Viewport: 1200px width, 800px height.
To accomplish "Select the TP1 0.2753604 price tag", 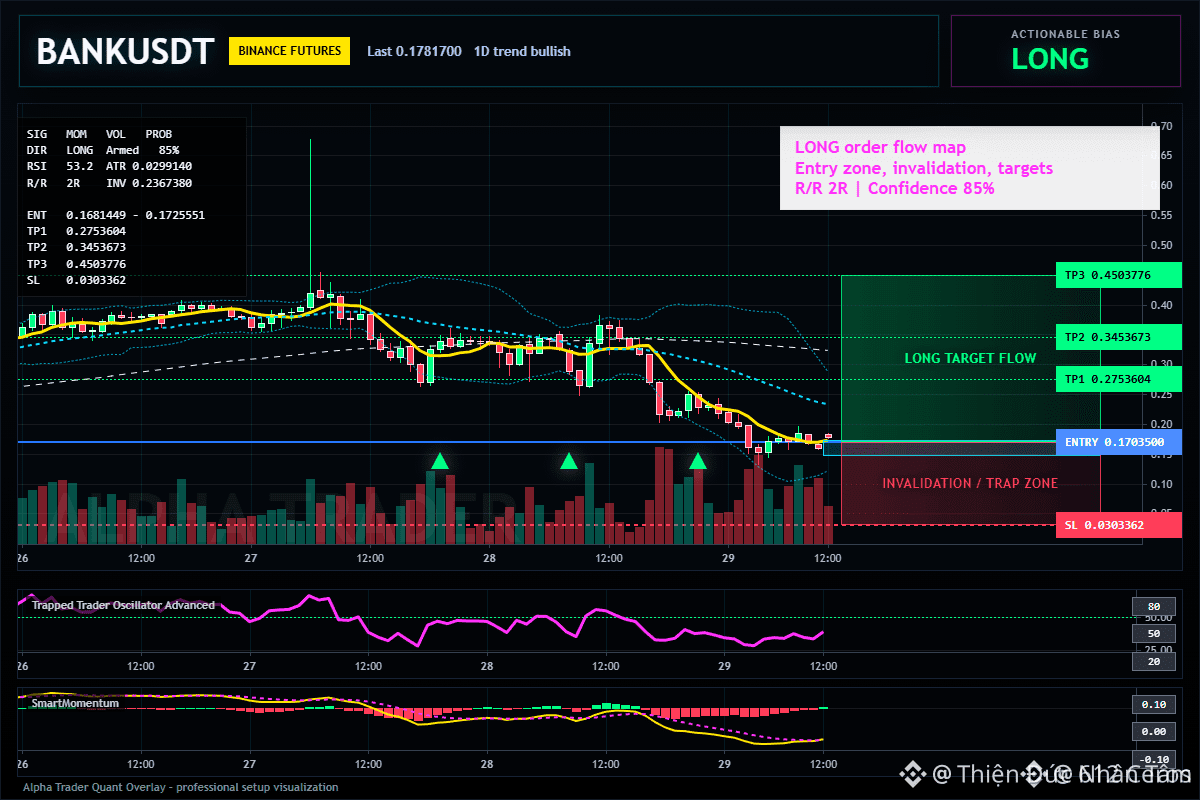I will [1118, 379].
